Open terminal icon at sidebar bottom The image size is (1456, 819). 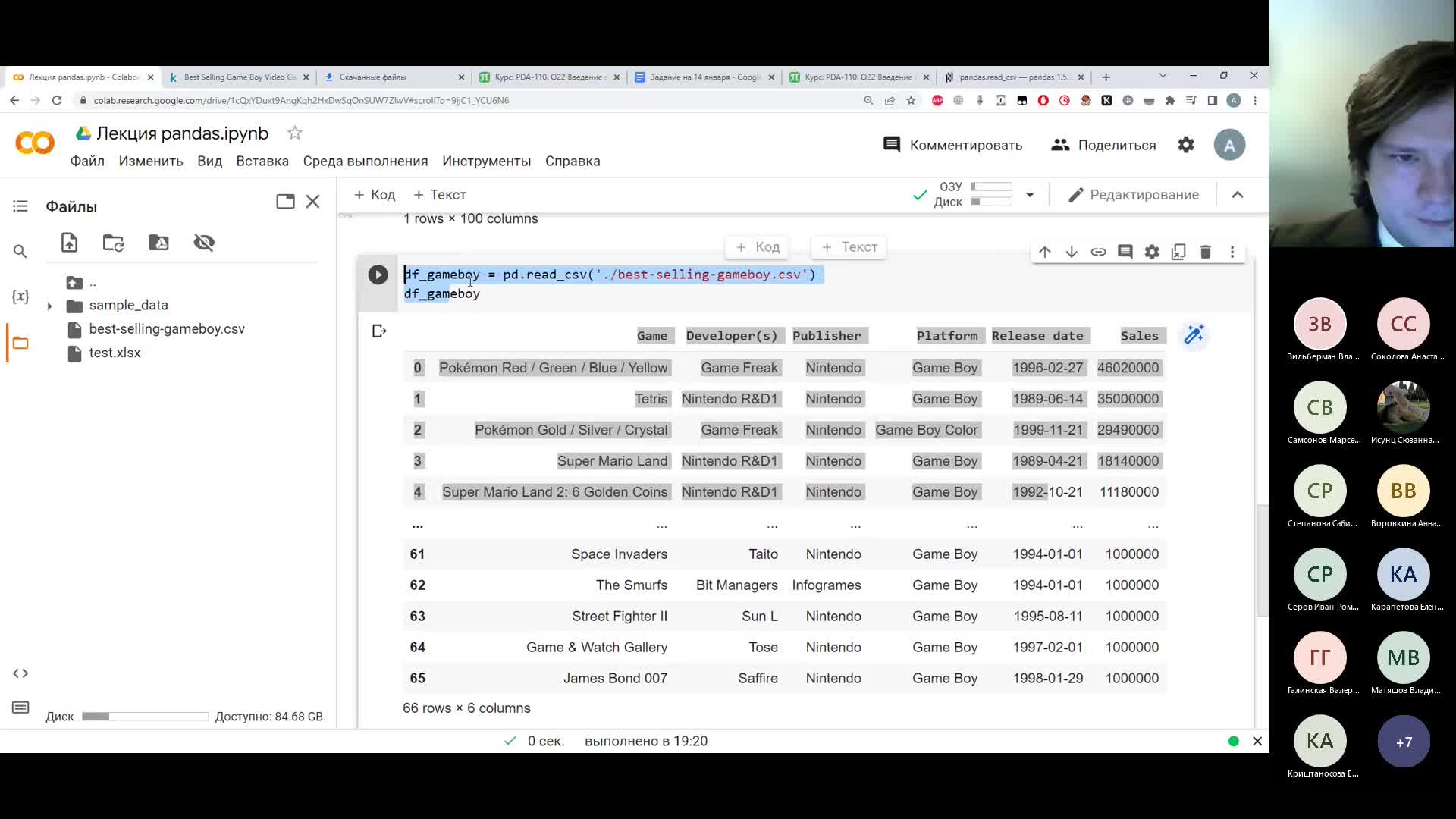coord(20,708)
